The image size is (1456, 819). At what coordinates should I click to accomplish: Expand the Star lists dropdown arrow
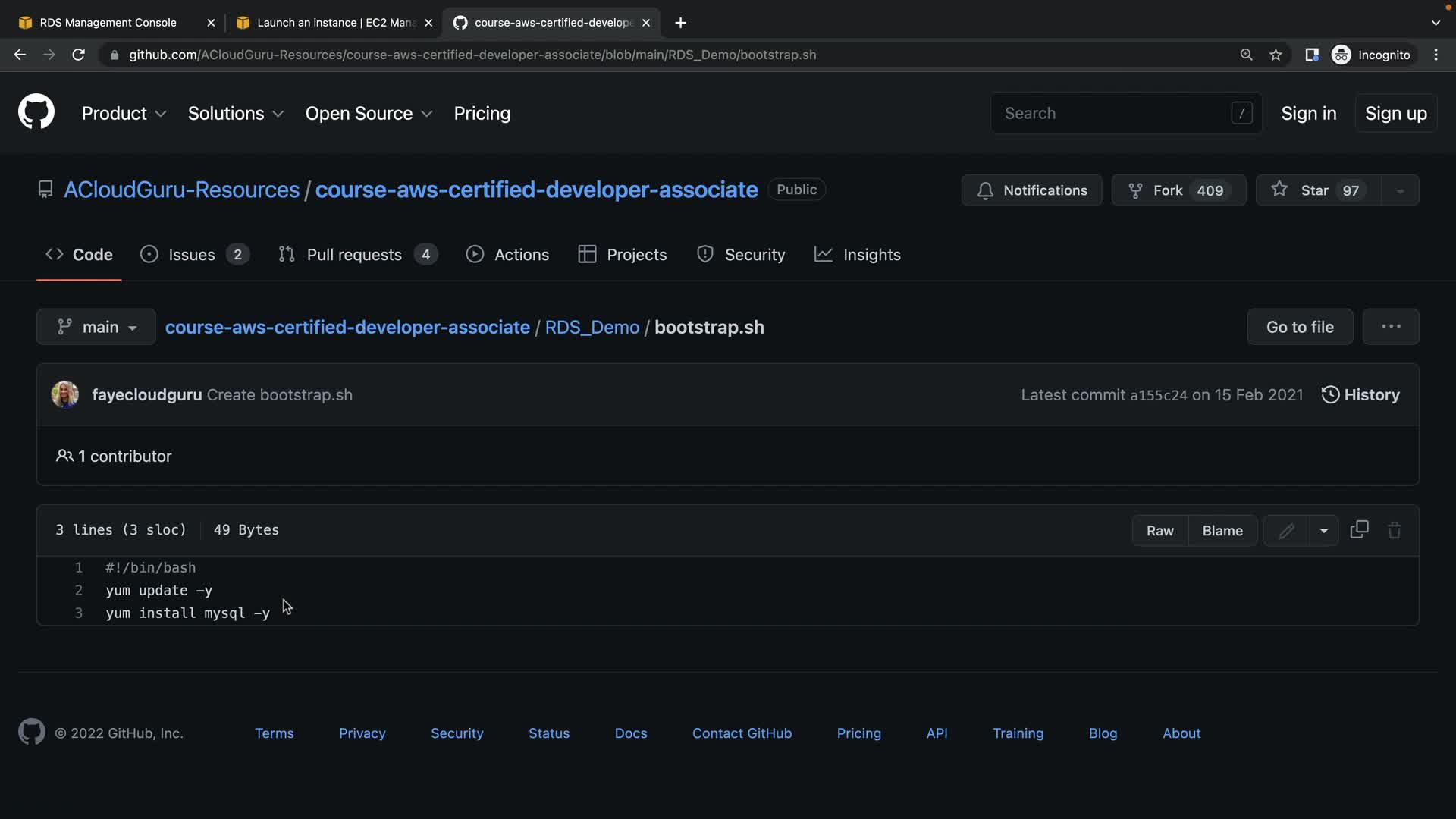click(x=1400, y=190)
